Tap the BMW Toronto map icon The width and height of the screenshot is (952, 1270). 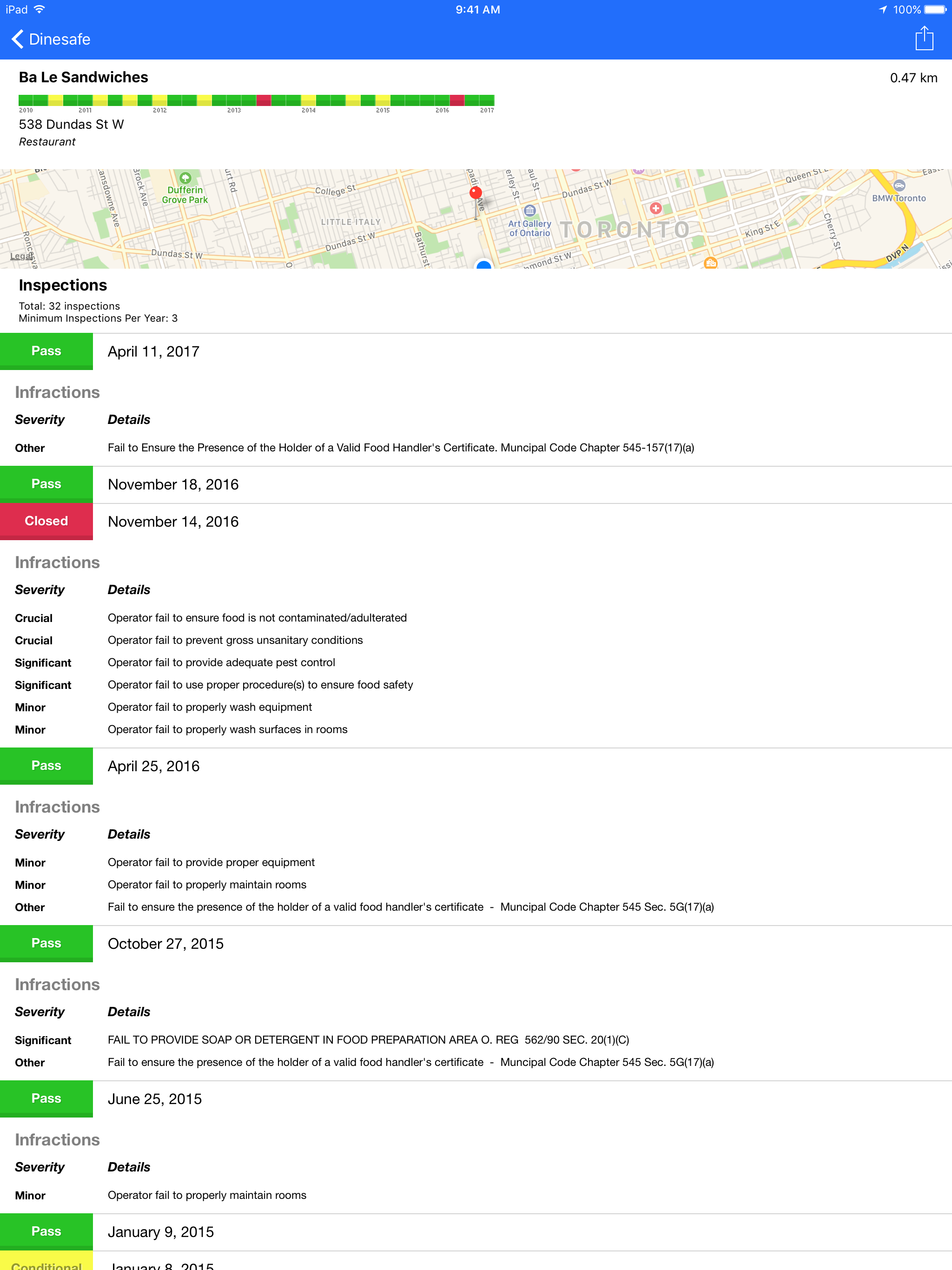[x=899, y=185]
